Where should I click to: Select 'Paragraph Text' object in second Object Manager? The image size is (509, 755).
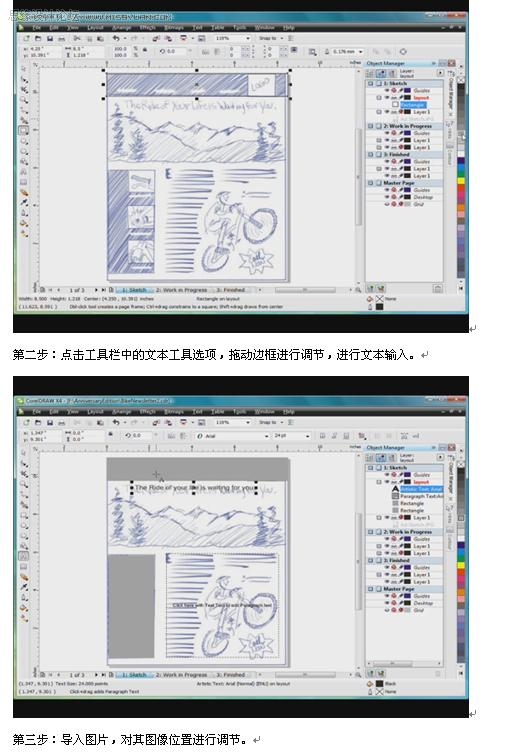[x=421, y=496]
